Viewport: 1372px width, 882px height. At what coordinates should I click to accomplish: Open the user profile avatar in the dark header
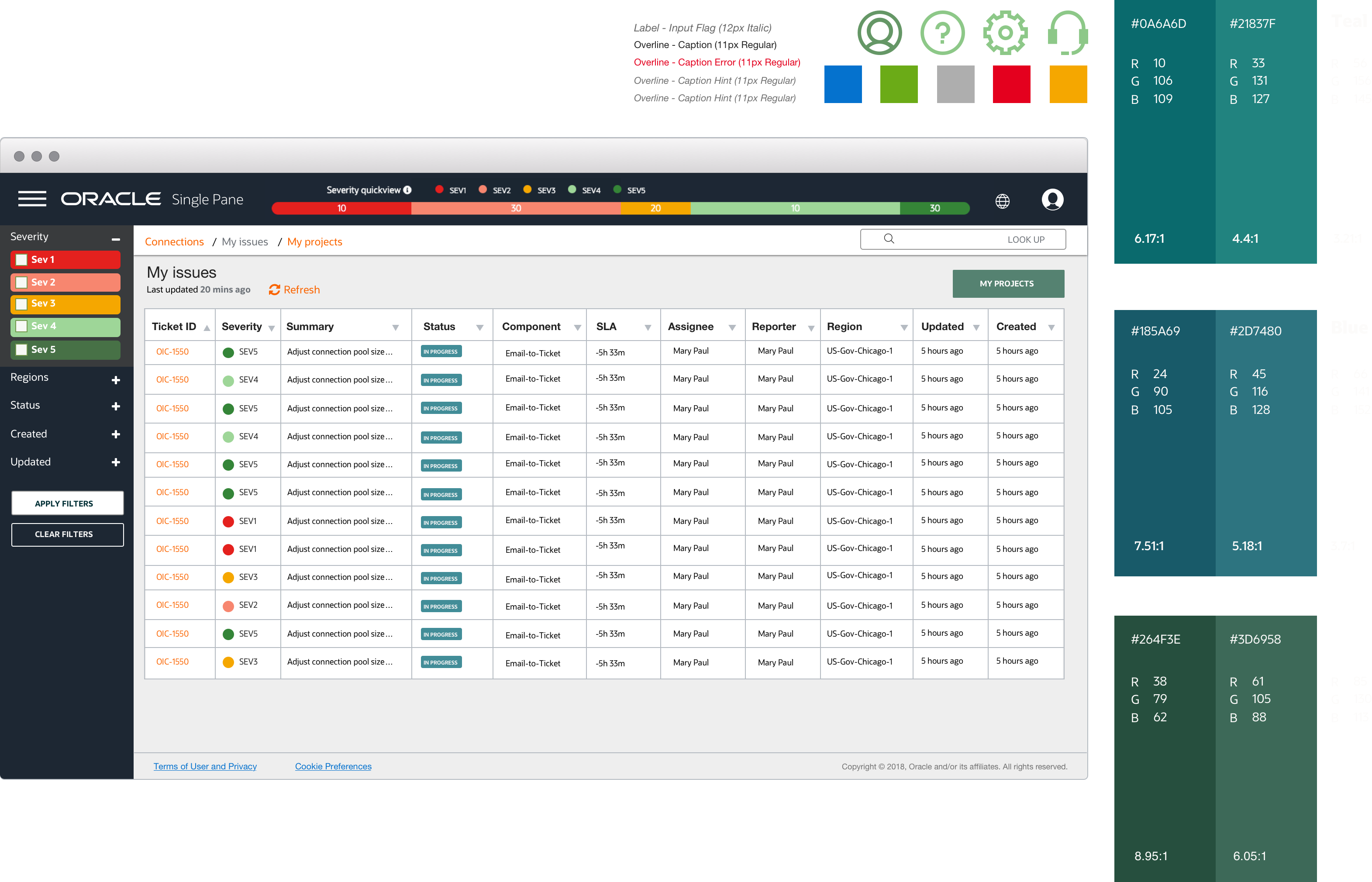(1052, 200)
